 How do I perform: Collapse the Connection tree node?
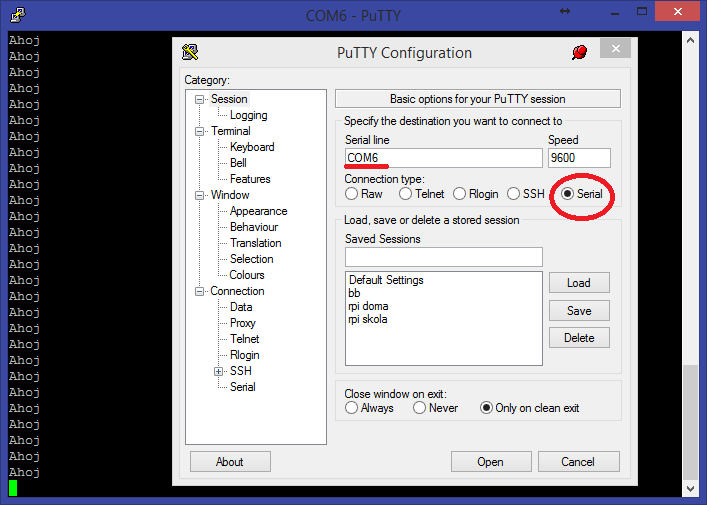tap(199, 292)
